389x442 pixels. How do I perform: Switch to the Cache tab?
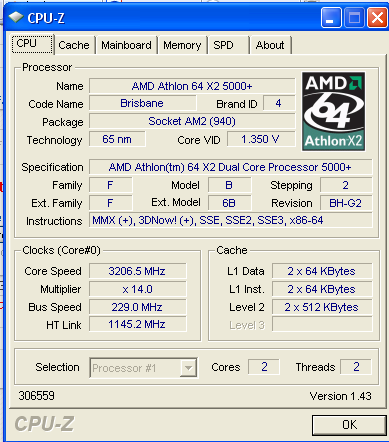click(x=74, y=45)
